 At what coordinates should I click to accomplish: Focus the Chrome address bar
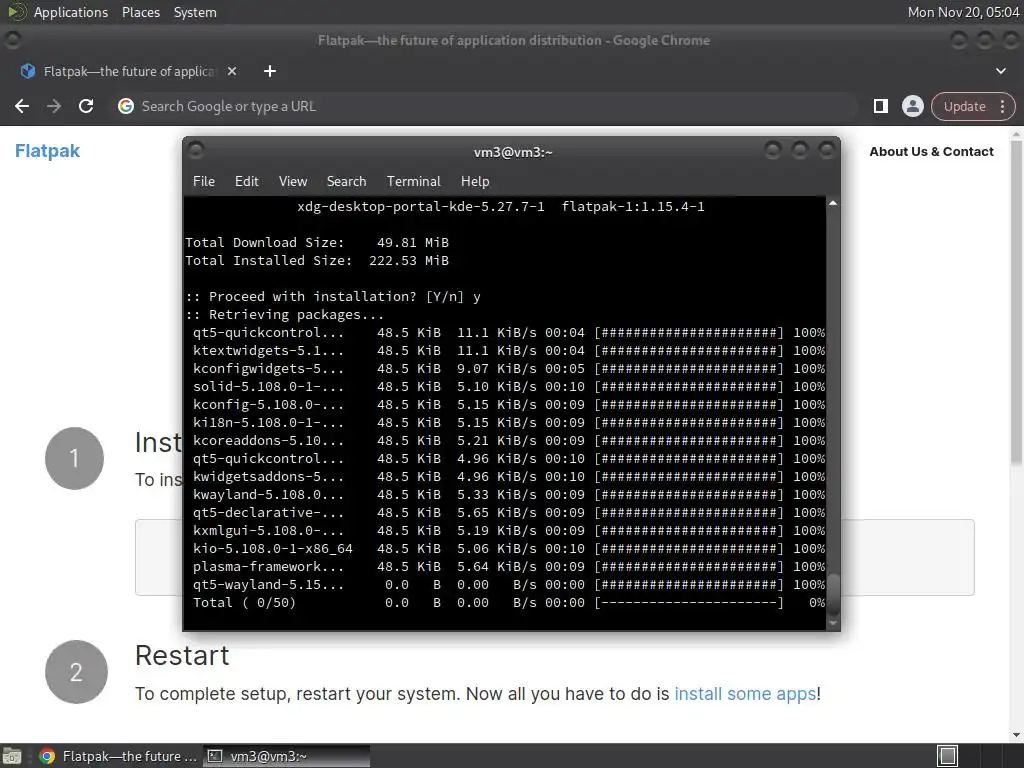tap(483, 106)
